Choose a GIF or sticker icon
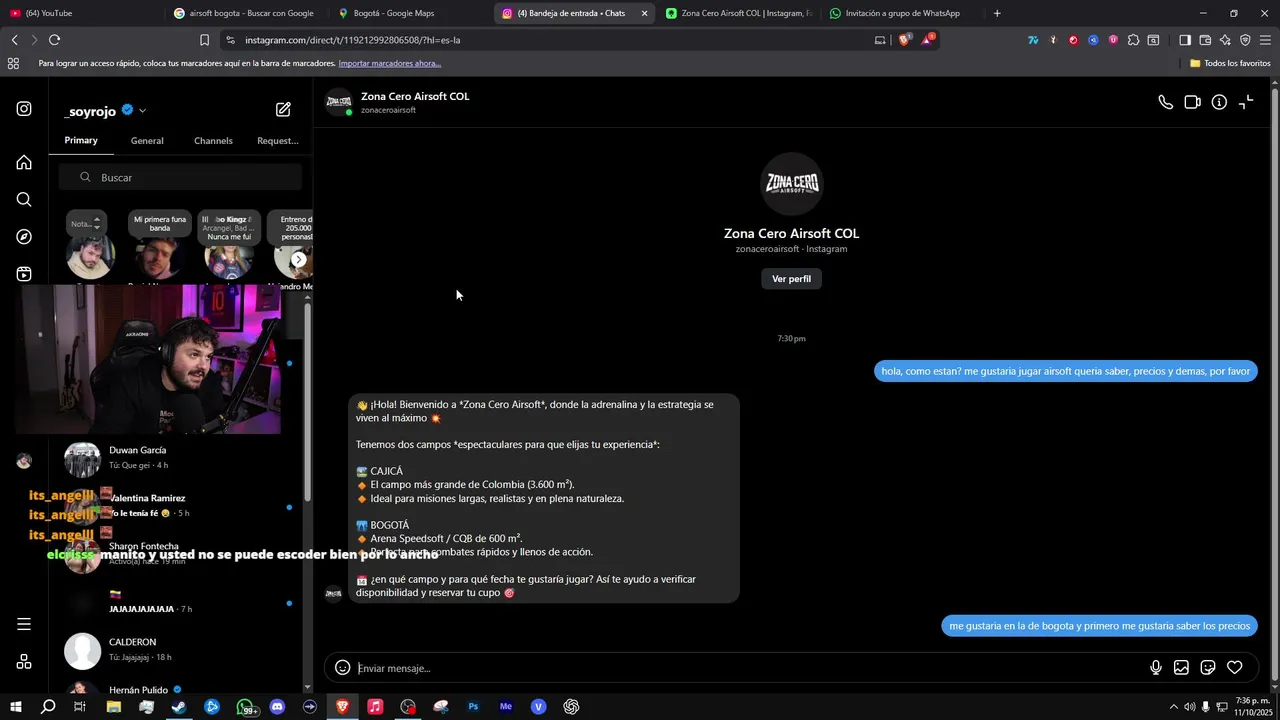 (x=1208, y=668)
